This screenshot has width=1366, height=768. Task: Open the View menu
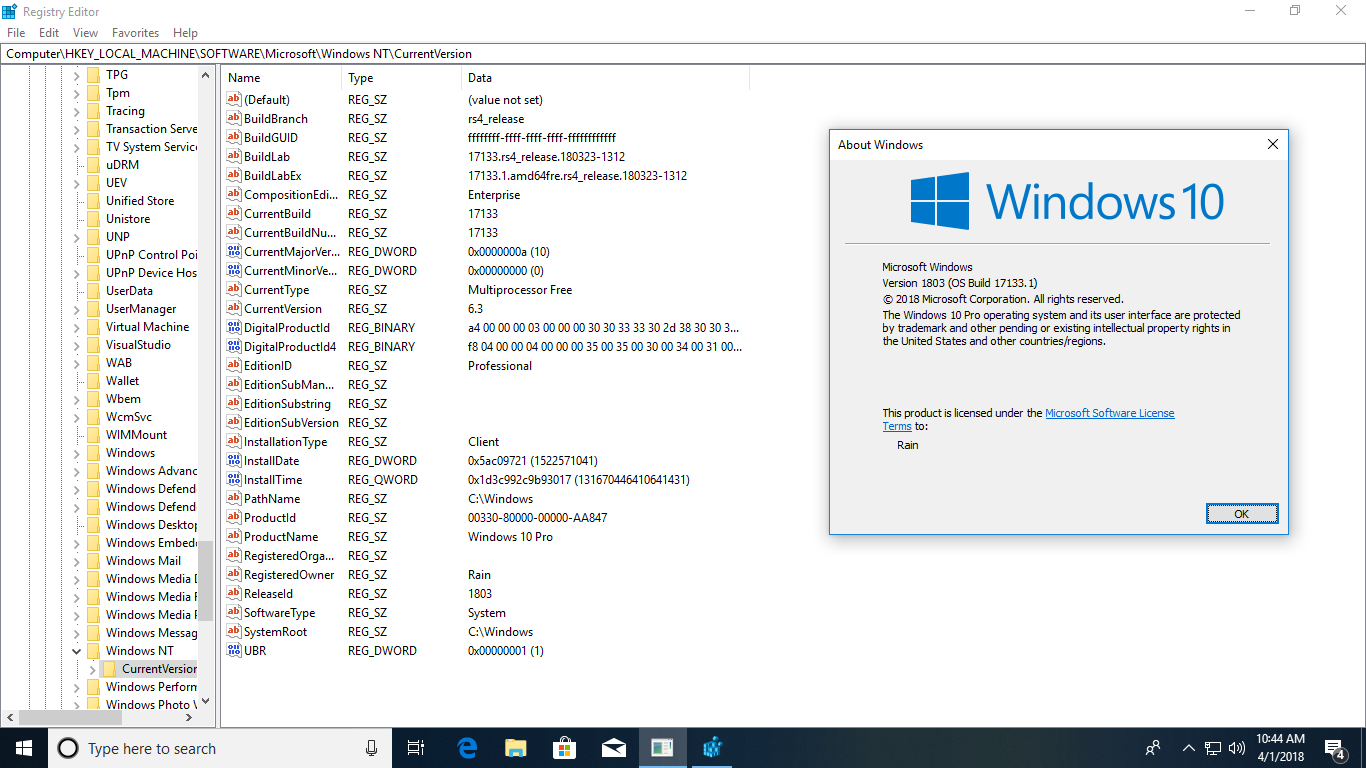click(x=85, y=33)
